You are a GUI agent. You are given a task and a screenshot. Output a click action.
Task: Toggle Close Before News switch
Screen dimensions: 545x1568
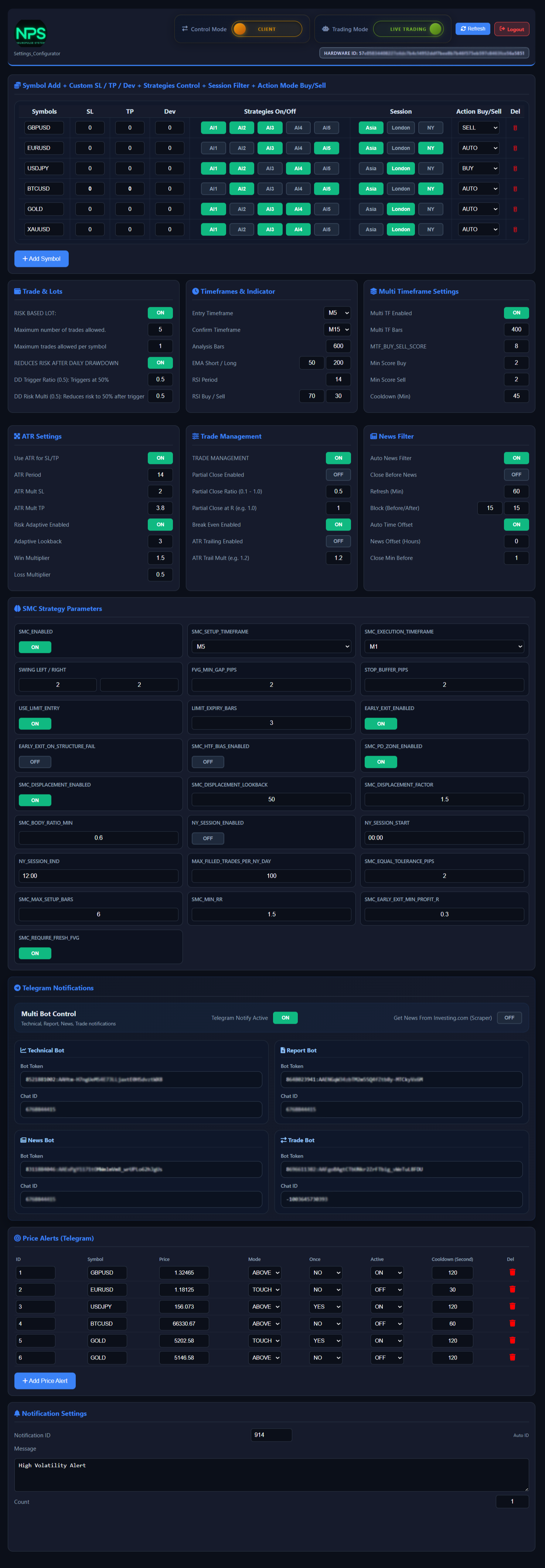[517, 475]
